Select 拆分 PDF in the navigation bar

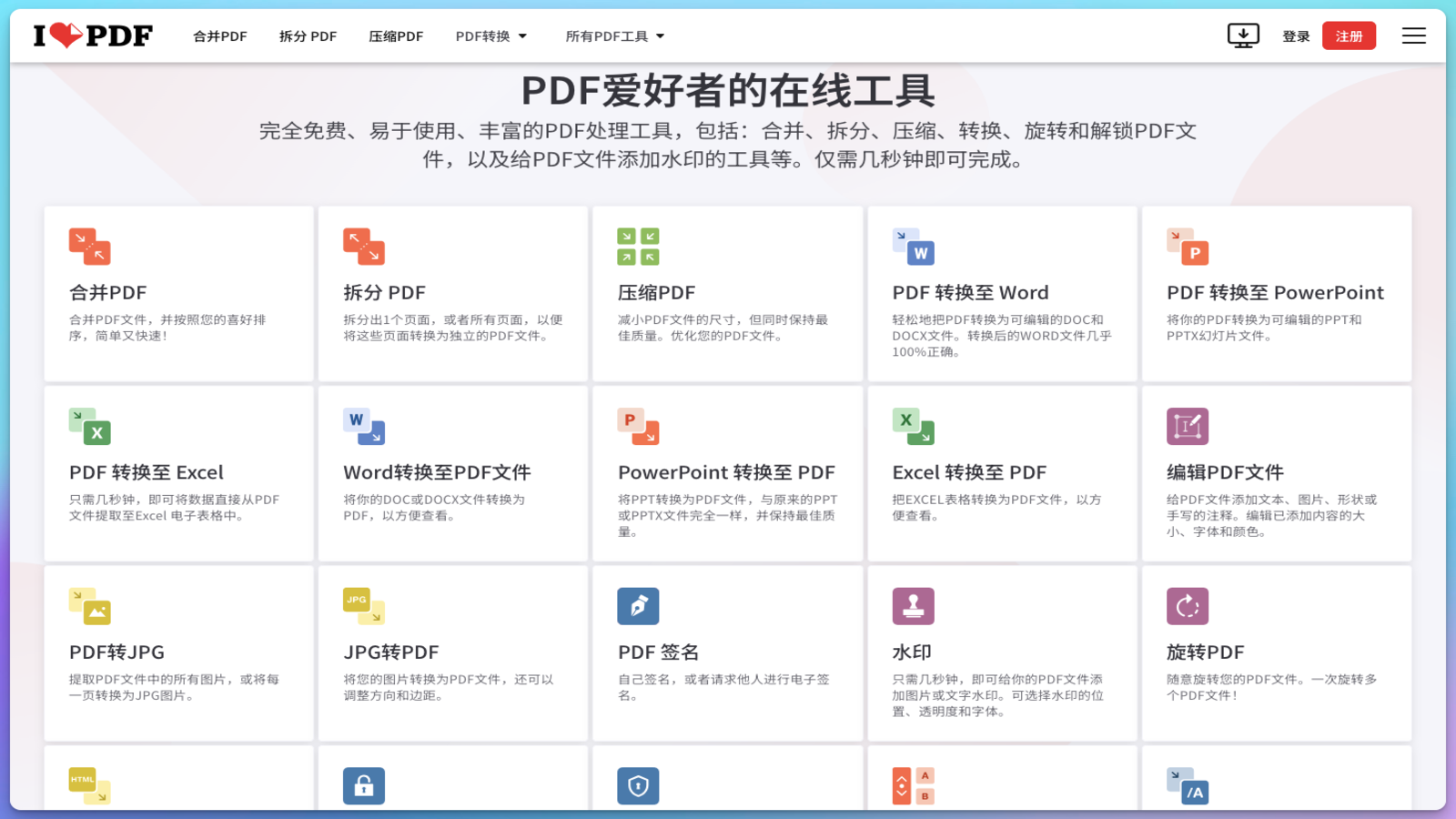pos(308,36)
